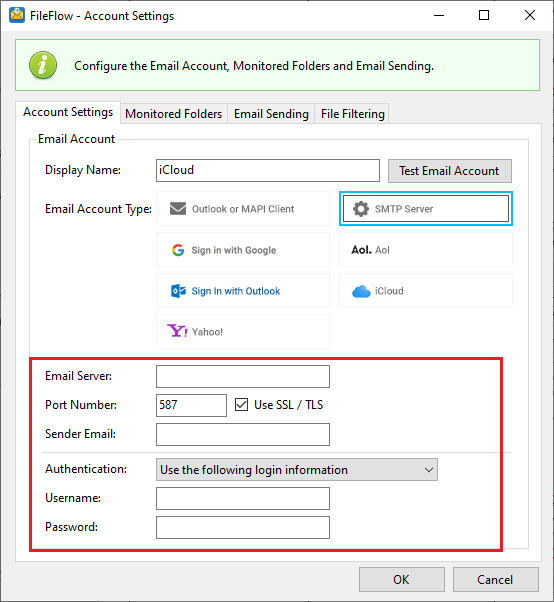Select the Username text box

coord(243,498)
